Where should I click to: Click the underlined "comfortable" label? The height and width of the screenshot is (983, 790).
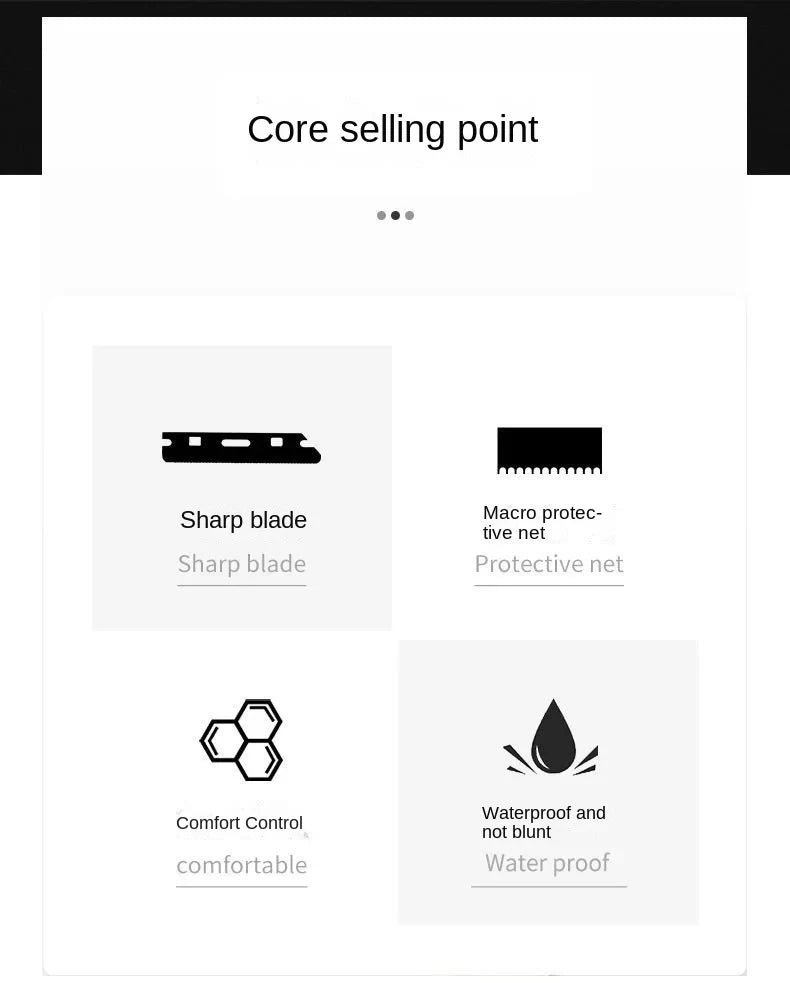click(x=241, y=865)
